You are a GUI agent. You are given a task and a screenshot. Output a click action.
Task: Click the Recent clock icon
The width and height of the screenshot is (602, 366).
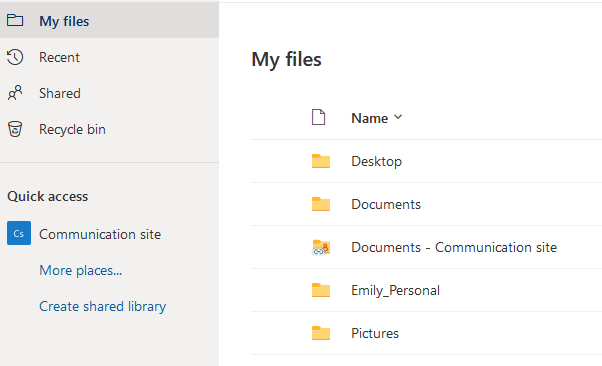15,57
